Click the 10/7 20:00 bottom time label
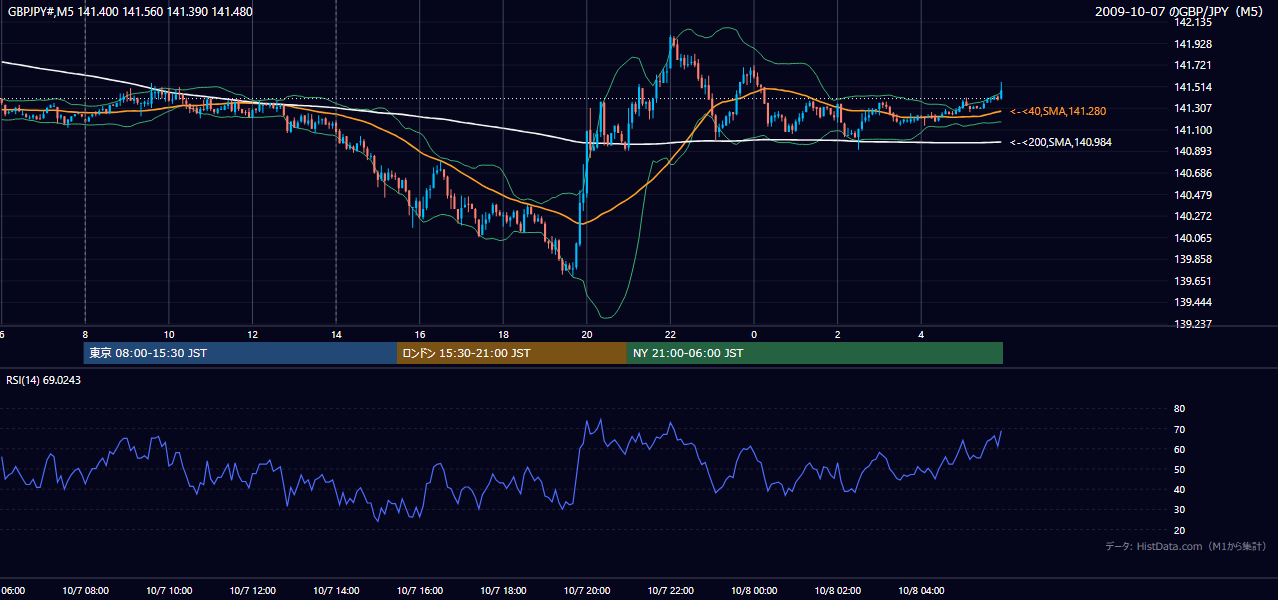1278x600 pixels. click(x=587, y=591)
